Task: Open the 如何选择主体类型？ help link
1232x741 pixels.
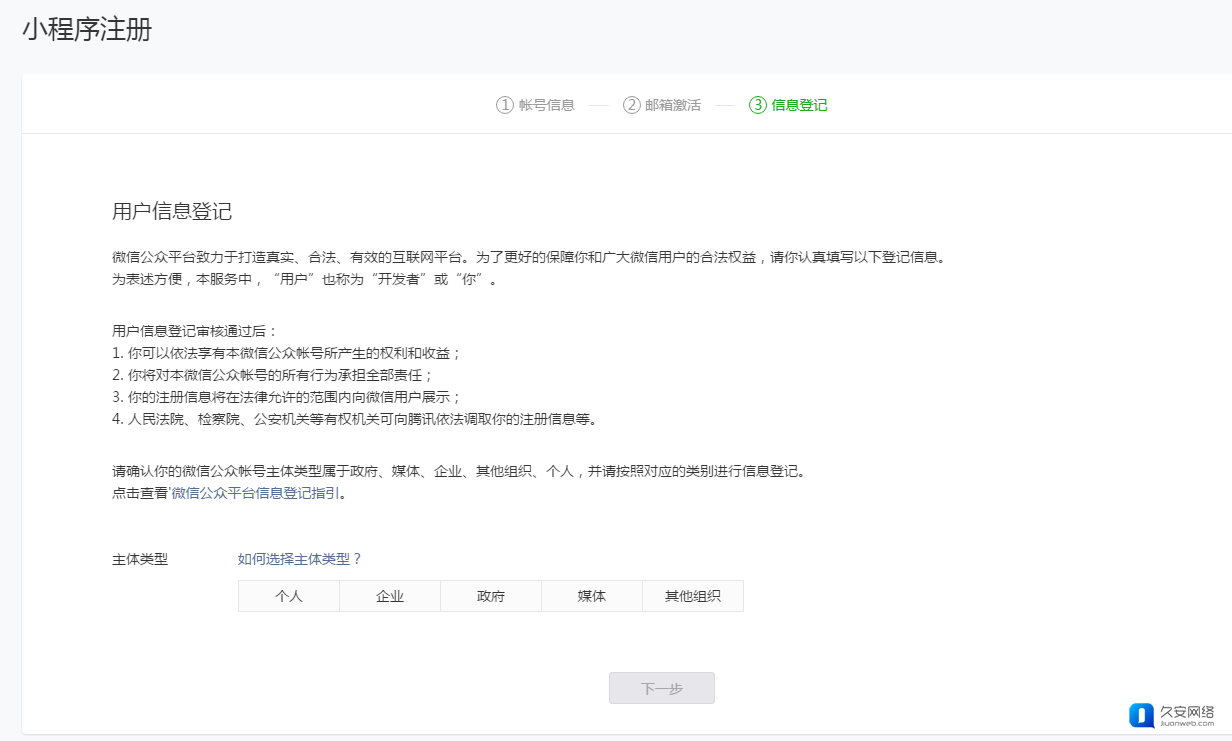Action: click(x=300, y=559)
